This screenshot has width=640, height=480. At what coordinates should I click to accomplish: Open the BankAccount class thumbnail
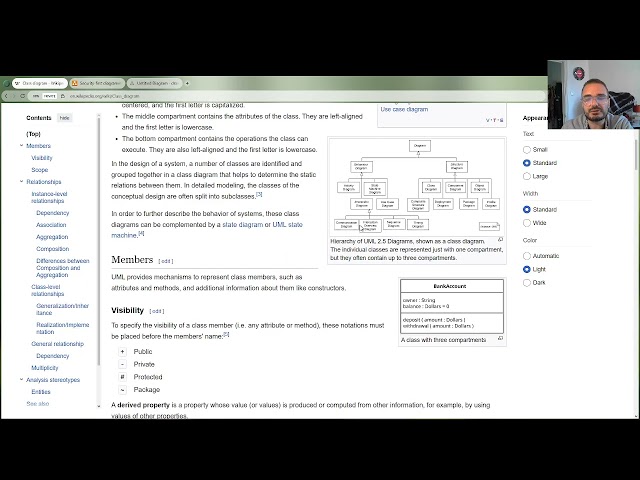[x=452, y=306]
